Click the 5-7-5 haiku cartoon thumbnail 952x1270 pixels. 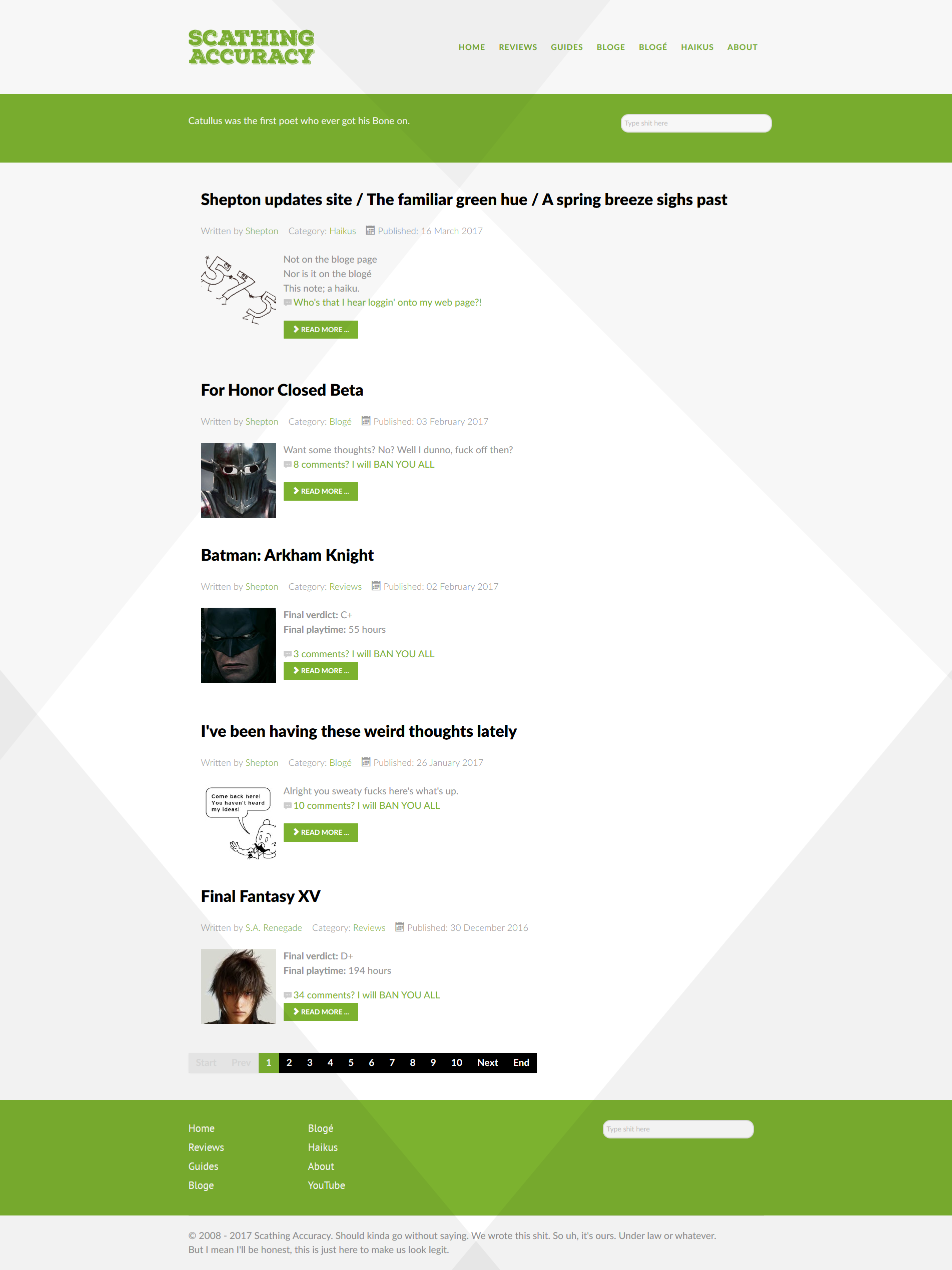click(238, 290)
